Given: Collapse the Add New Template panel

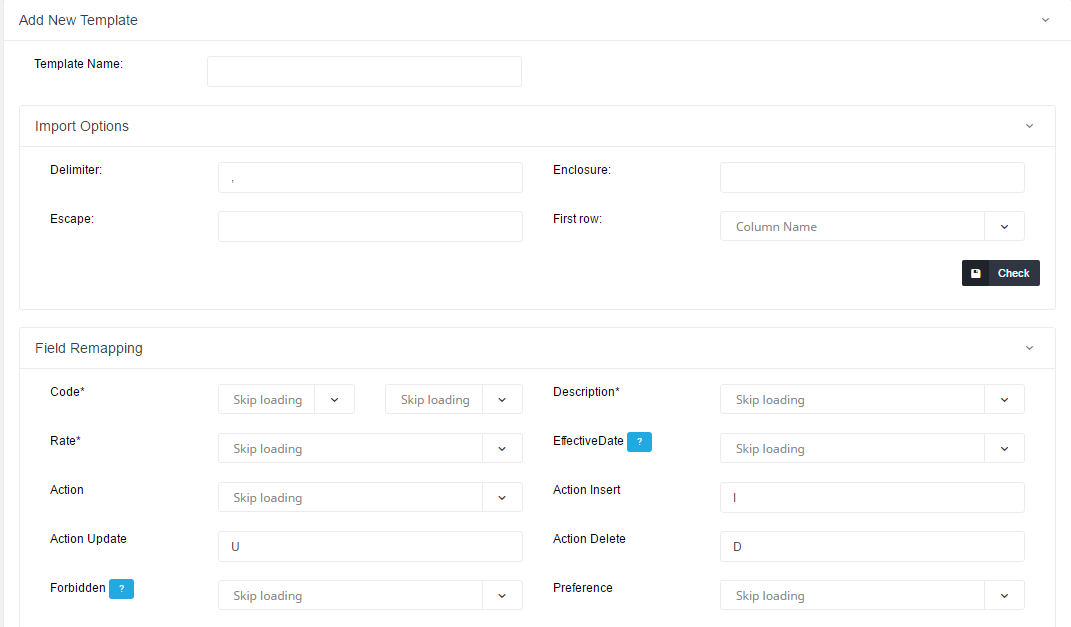Looking at the screenshot, I should click(x=1045, y=20).
